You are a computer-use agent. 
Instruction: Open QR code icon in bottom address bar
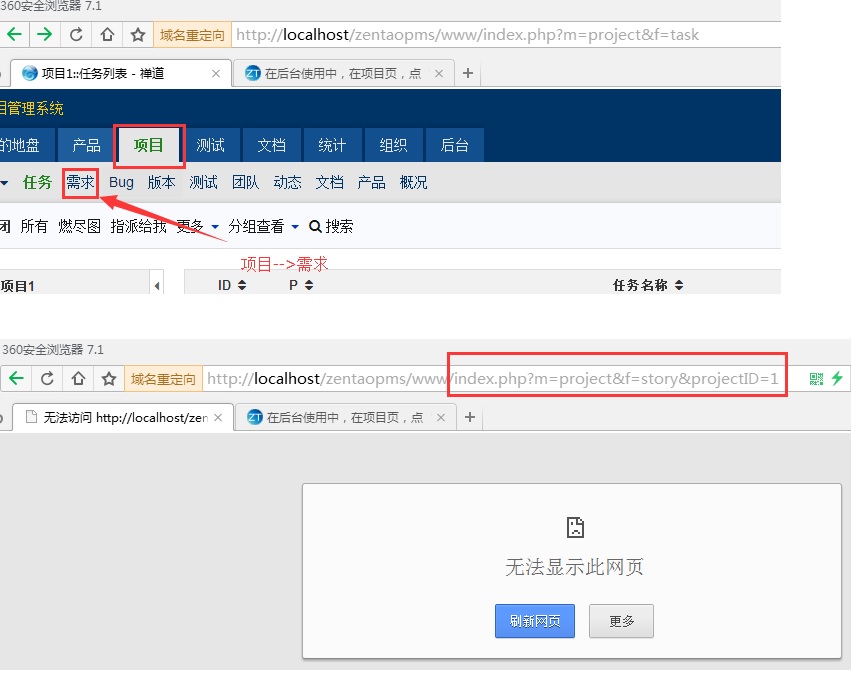[x=816, y=379]
